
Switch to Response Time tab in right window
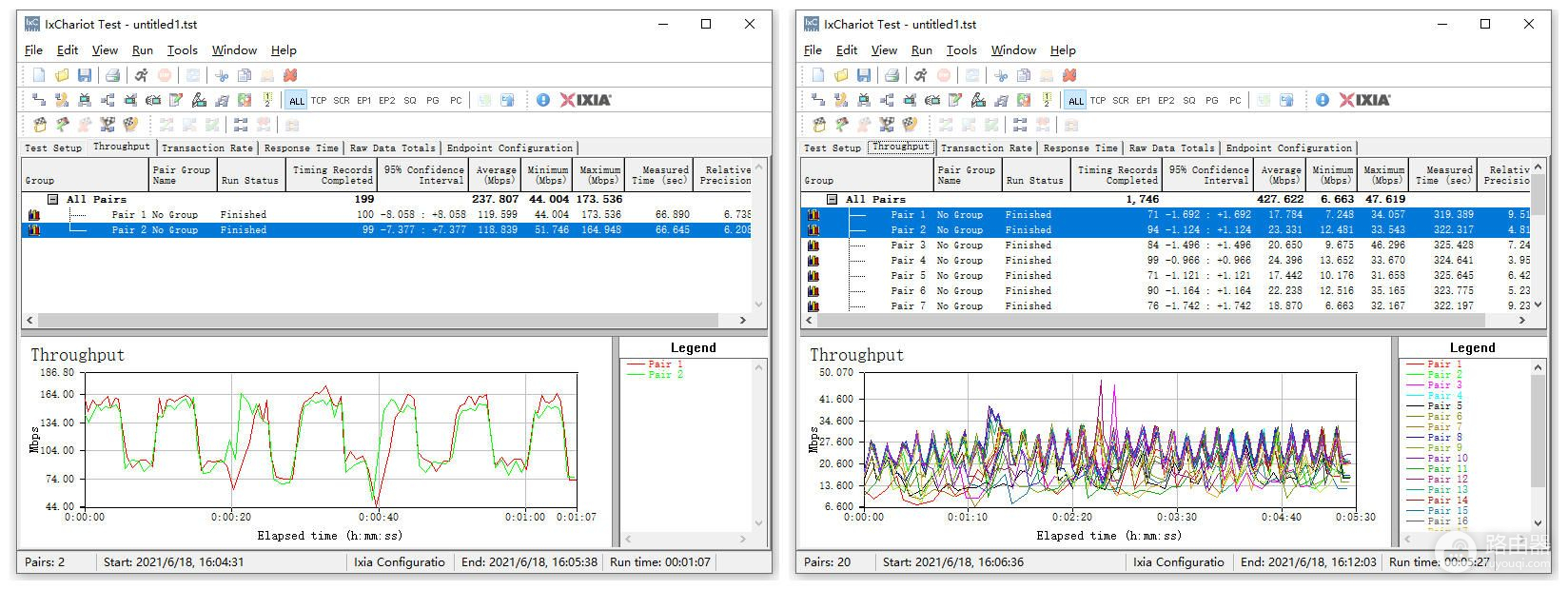coord(1080,148)
